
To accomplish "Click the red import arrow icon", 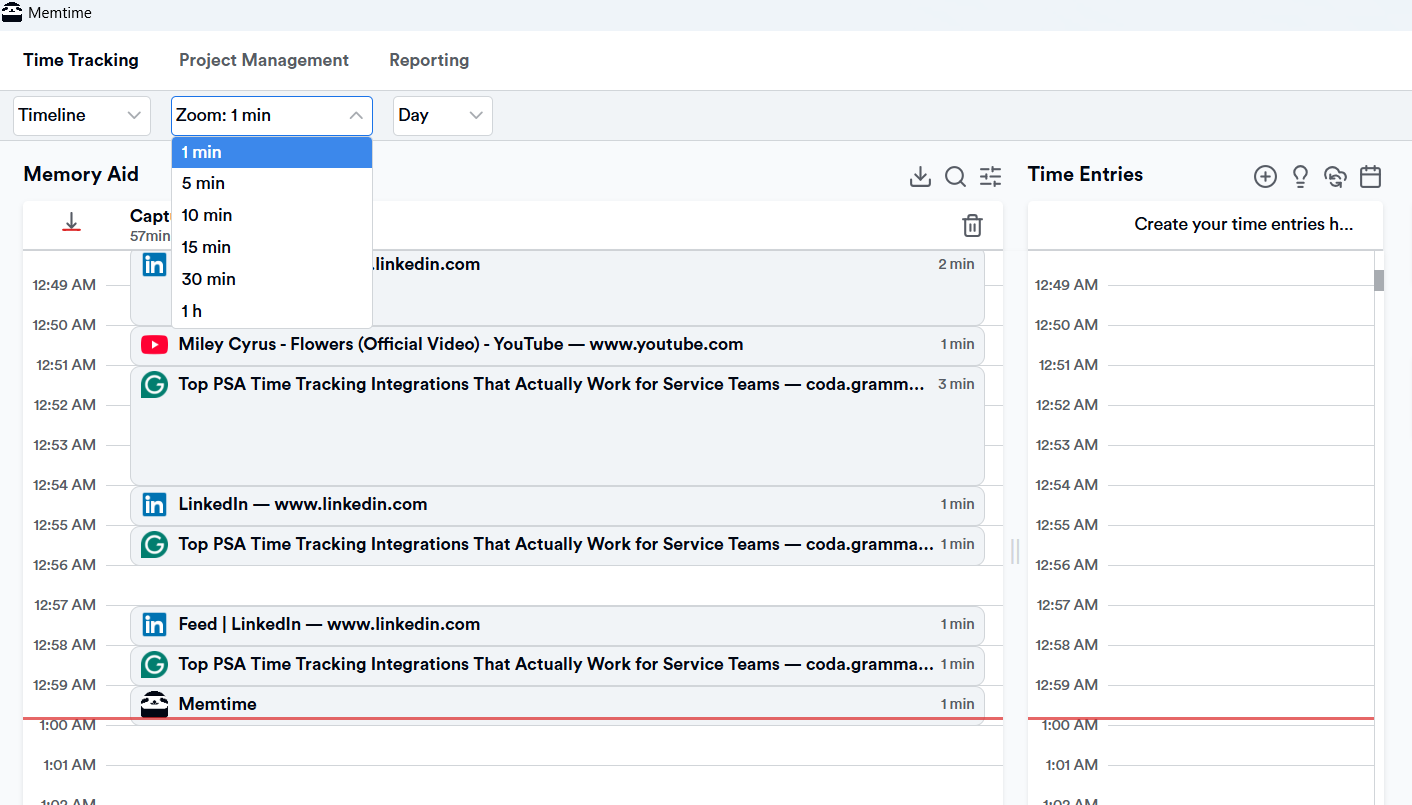I will [71, 222].
